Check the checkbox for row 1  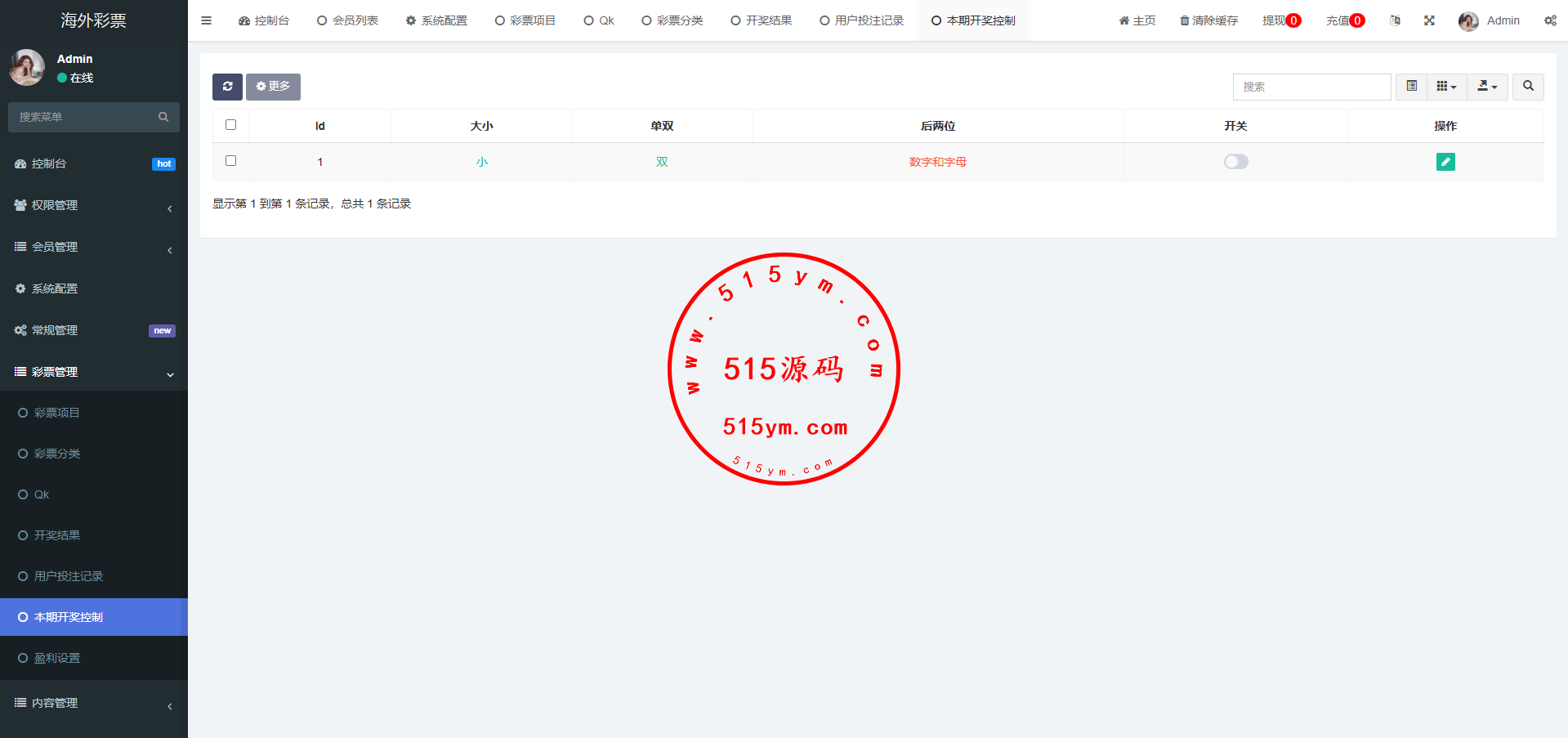(x=230, y=161)
